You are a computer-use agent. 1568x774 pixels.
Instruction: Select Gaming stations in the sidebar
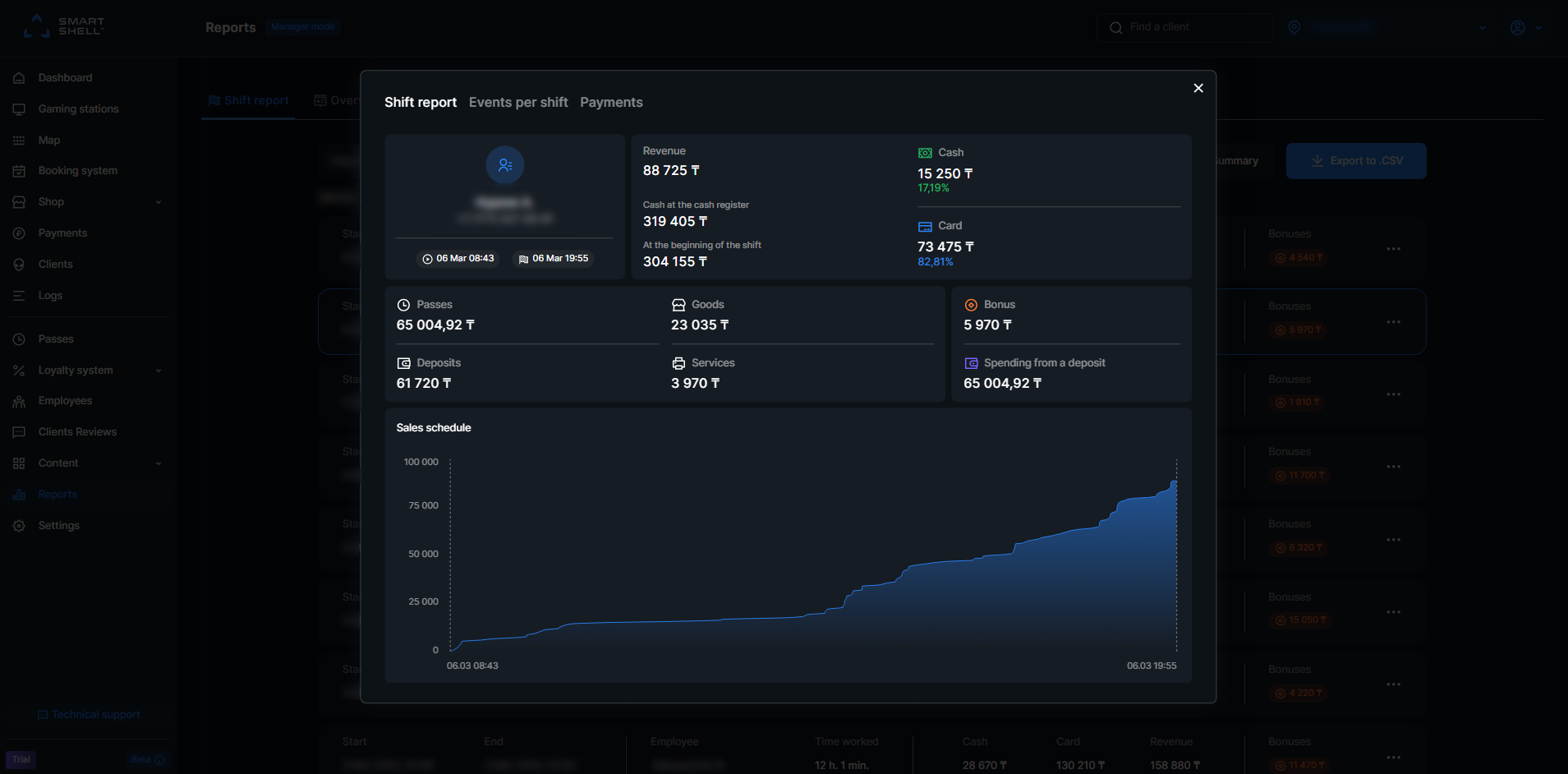(77, 108)
